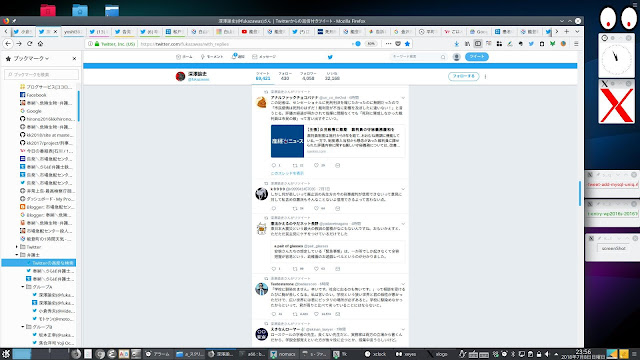Switch to the YouTube tab

coord(251,31)
